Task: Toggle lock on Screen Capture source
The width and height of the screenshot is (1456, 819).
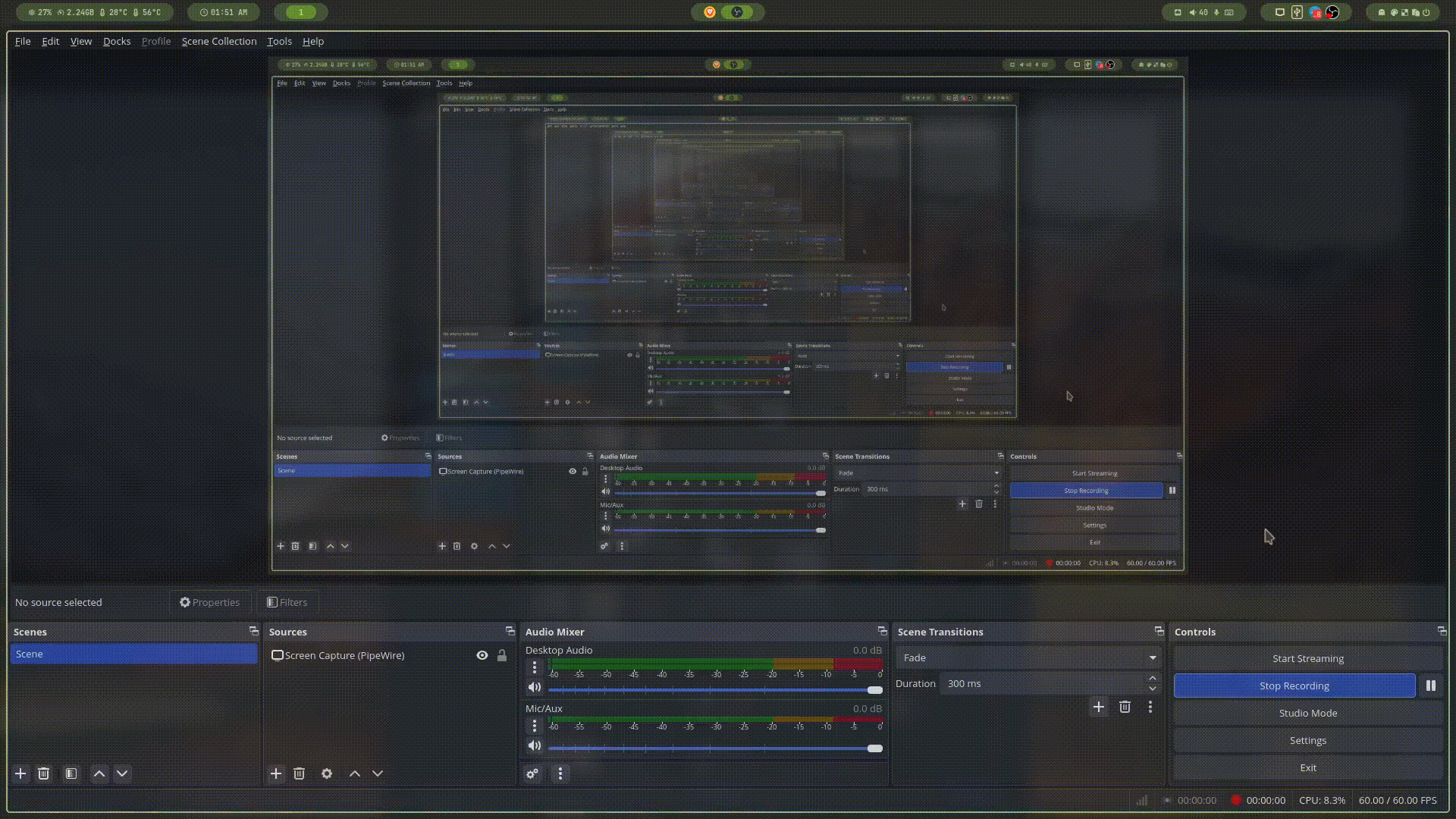Action: 502,655
